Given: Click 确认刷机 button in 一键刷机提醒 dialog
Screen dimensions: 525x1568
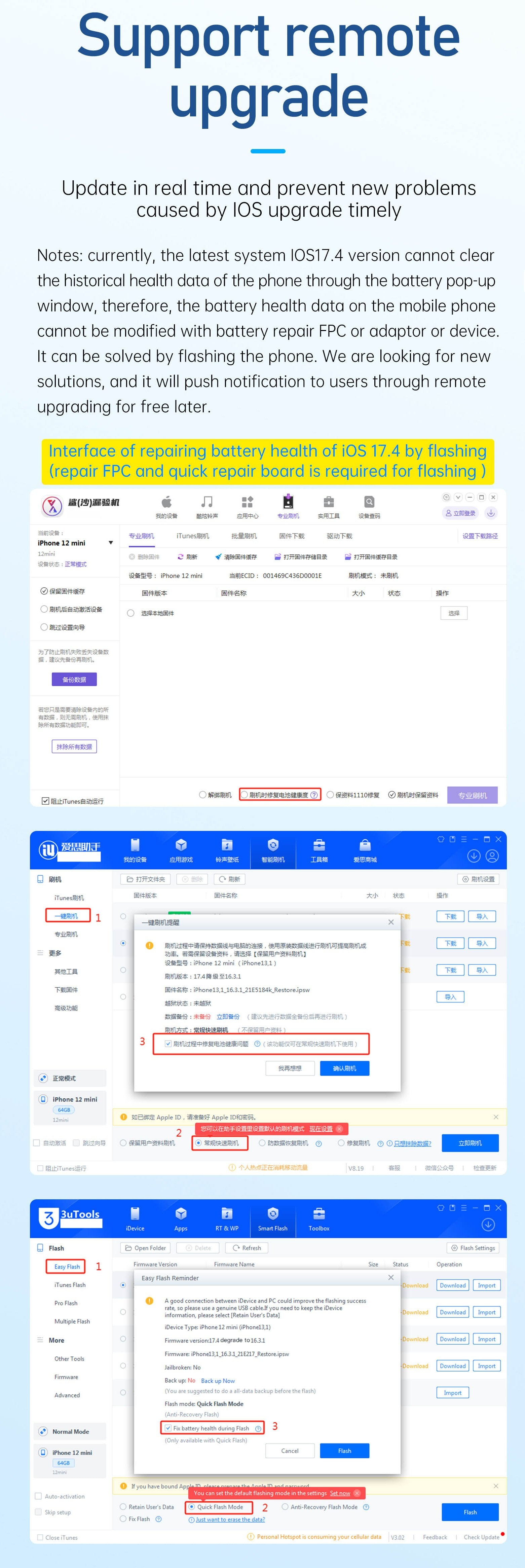Looking at the screenshot, I should (344, 1068).
